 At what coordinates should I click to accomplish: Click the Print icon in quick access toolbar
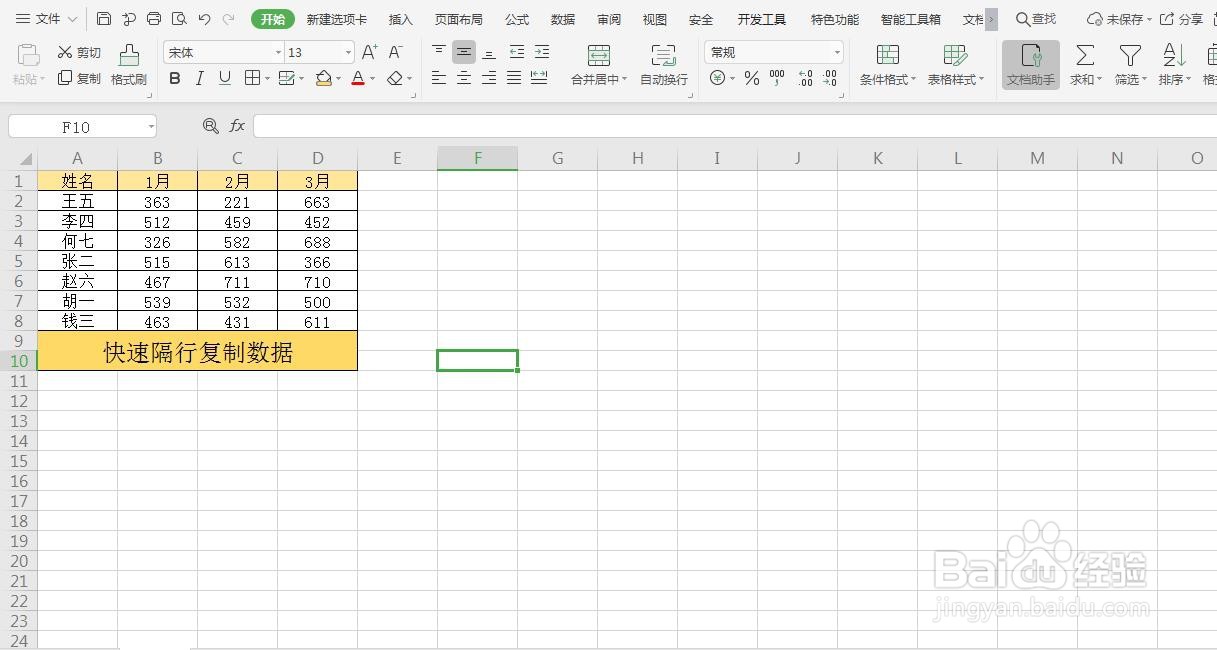154,19
